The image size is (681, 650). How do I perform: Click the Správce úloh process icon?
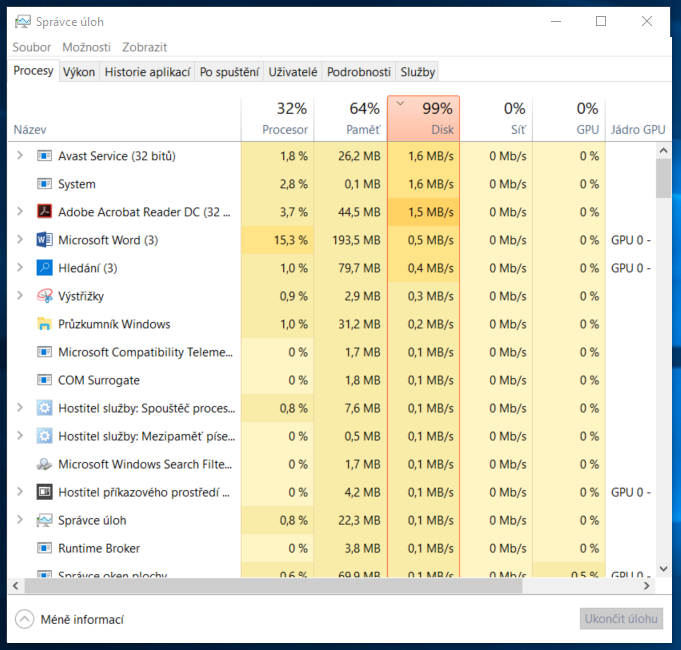tap(44, 520)
